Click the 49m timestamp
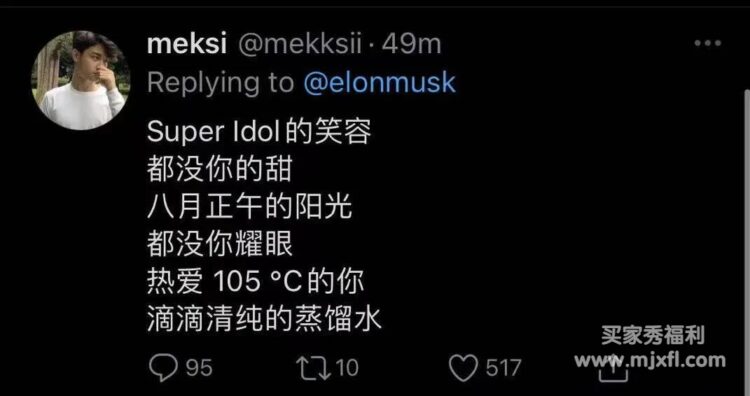The height and width of the screenshot is (396, 750). (411, 44)
